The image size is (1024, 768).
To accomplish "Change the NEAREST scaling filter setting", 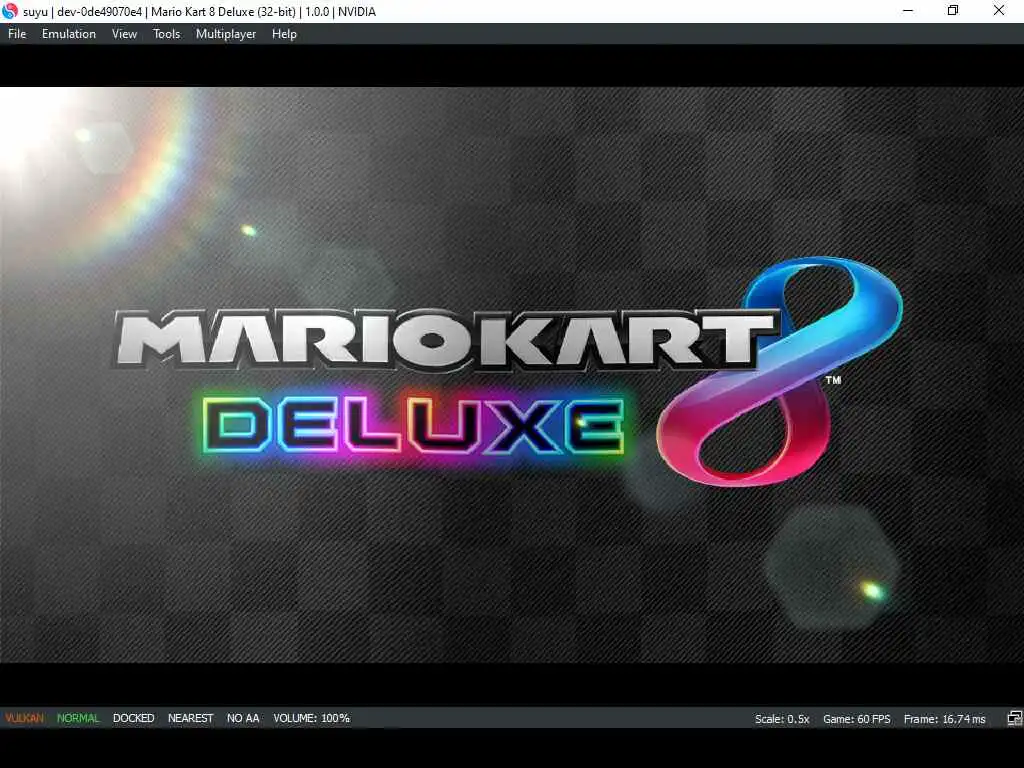I will point(191,718).
